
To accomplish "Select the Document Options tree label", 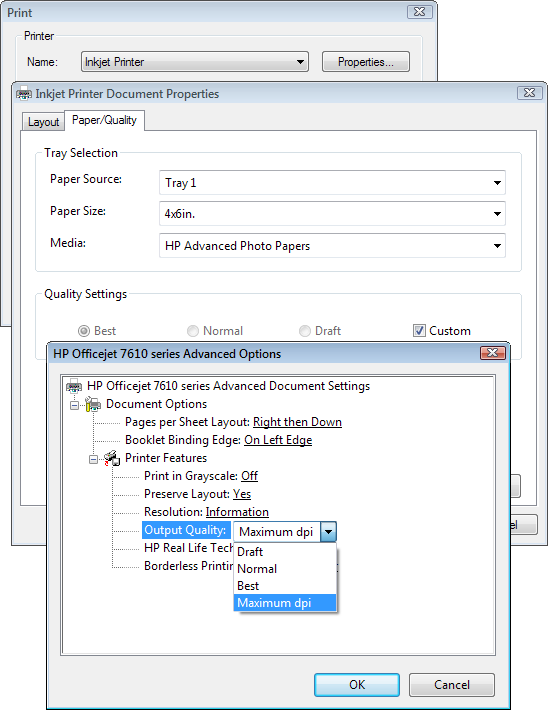I will click(x=156, y=404).
